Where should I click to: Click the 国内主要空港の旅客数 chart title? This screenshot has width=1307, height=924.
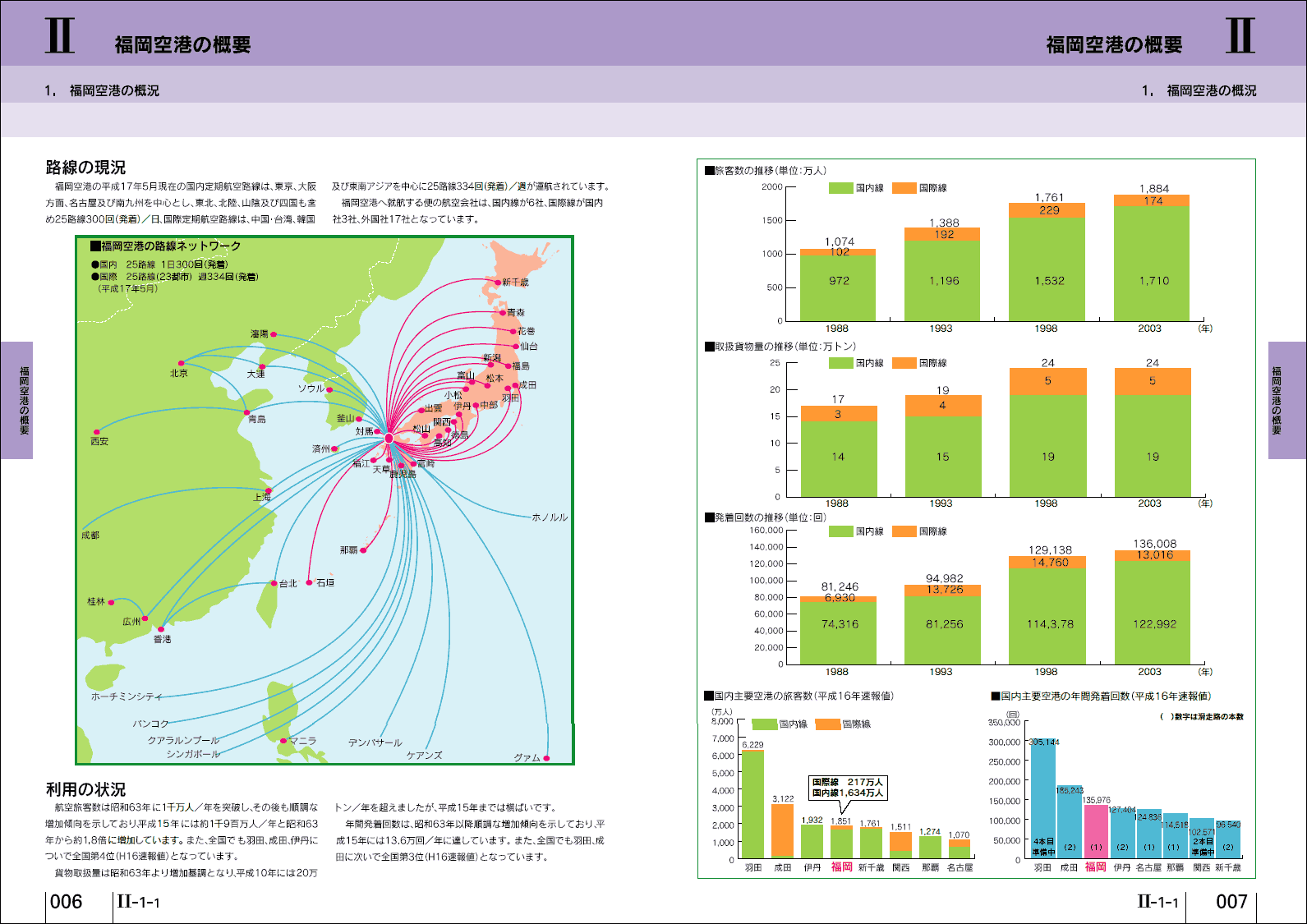pyautogui.click(x=798, y=696)
